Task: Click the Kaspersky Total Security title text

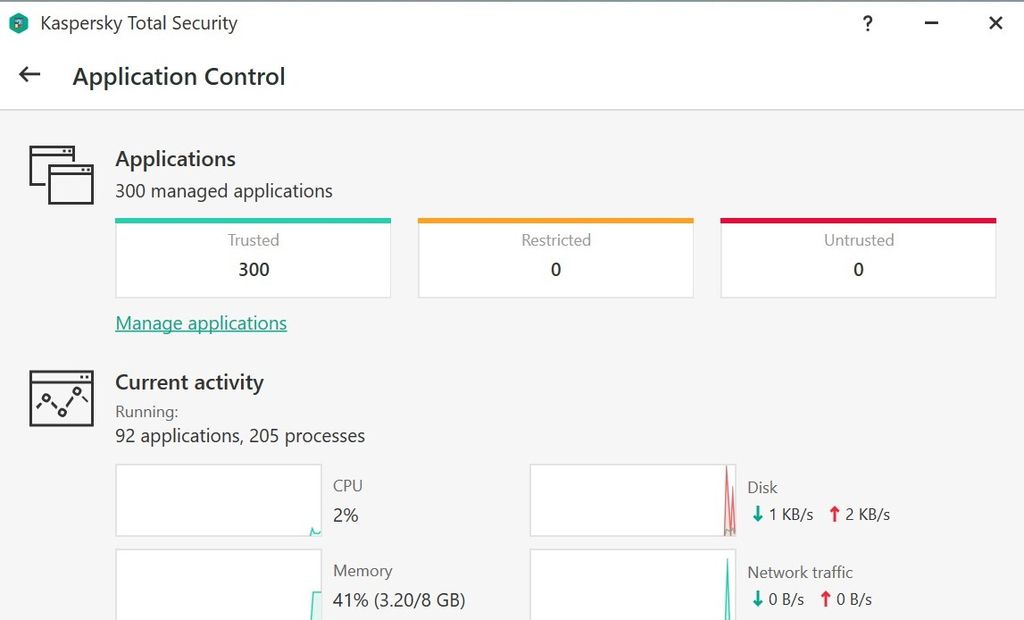Action: (x=137, y=22)
